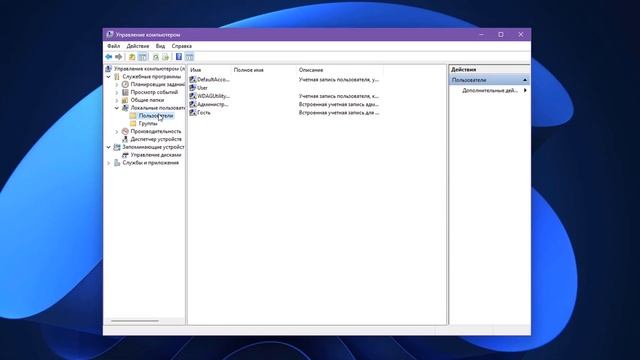Click the Forward arrow toolbar icon
Screen dimensions: 640x360
pos(118,57)
